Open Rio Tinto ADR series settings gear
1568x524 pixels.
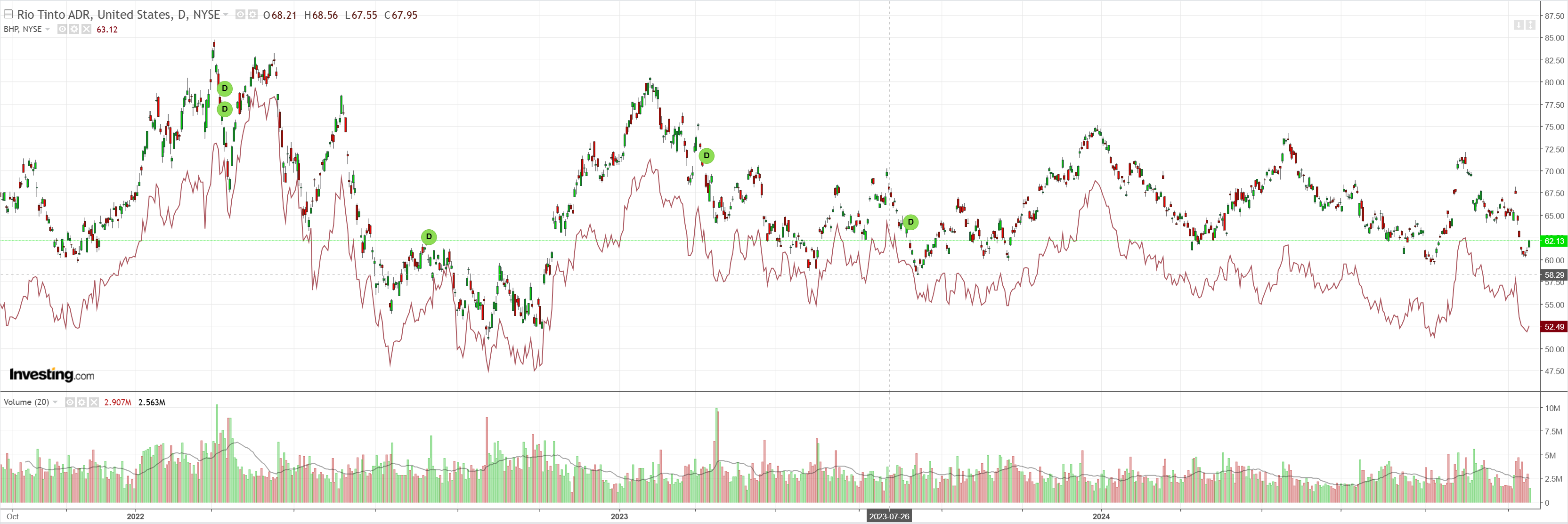pyautogui.click(x=252, y=15)
